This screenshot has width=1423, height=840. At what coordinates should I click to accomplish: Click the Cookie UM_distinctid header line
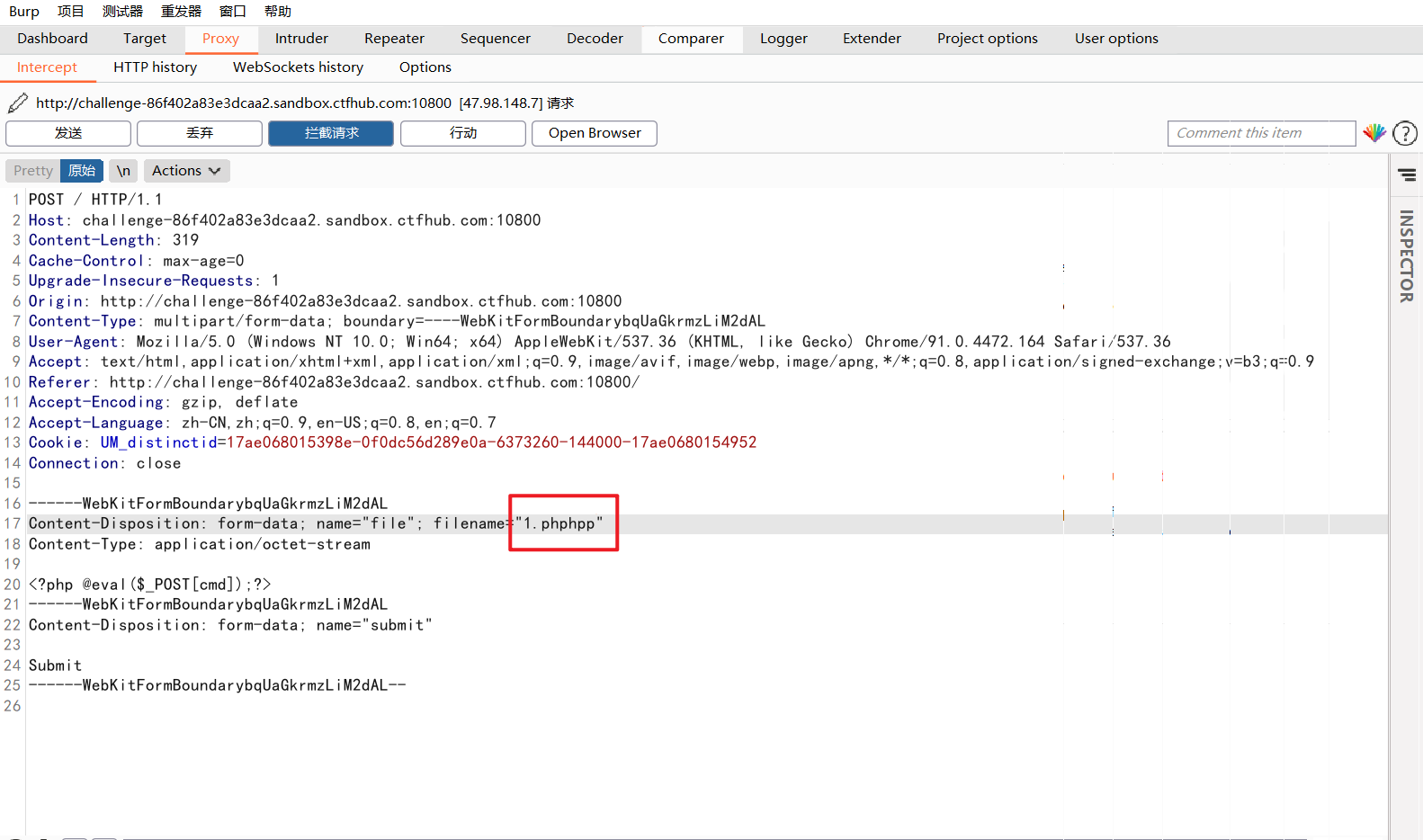pos(392,442)
